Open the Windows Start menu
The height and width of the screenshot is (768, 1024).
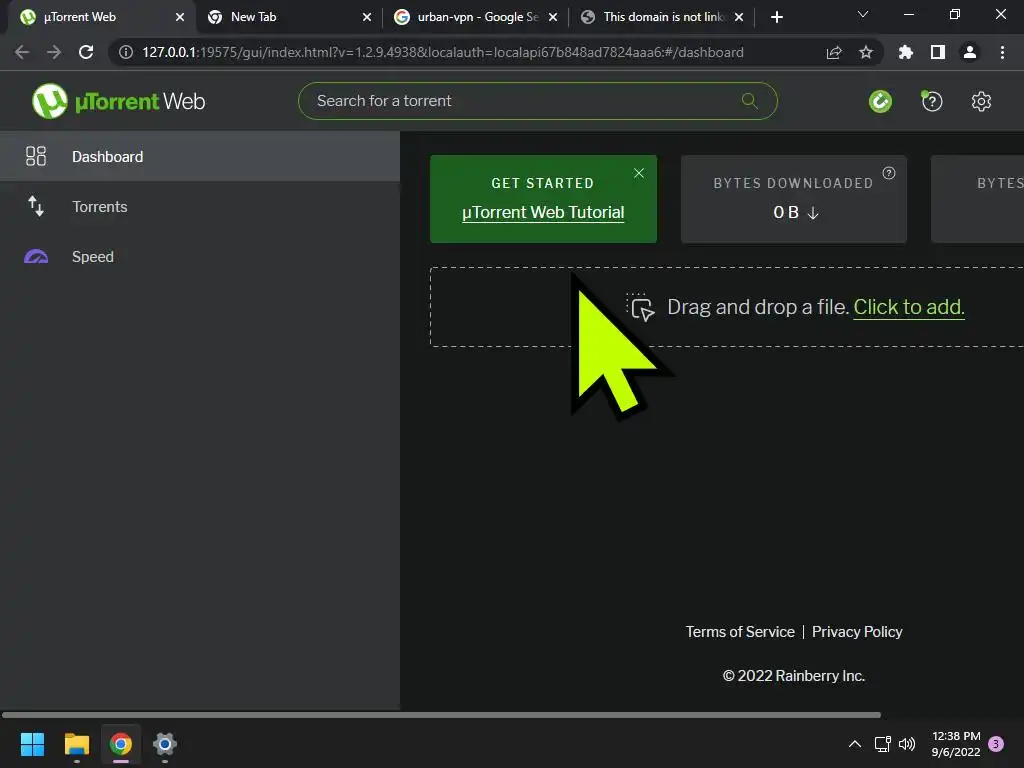[32, 744]
